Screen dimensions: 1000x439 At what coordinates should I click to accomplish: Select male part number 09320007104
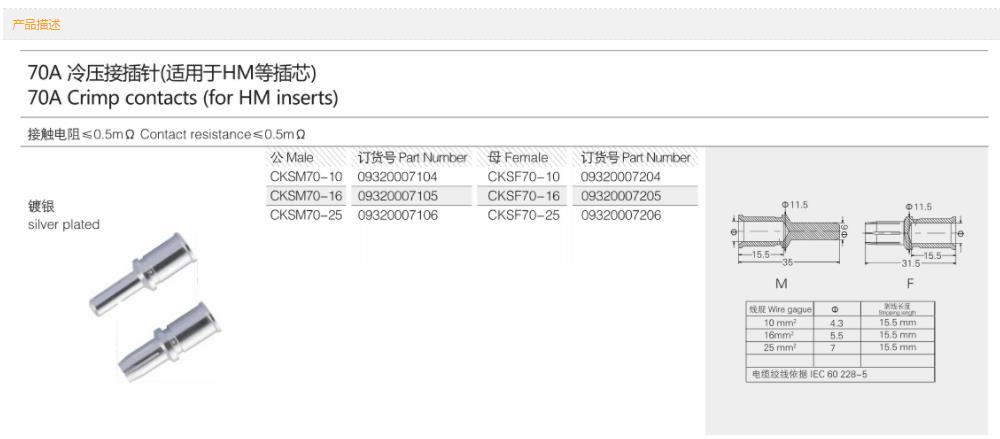[x=398, y=177]
